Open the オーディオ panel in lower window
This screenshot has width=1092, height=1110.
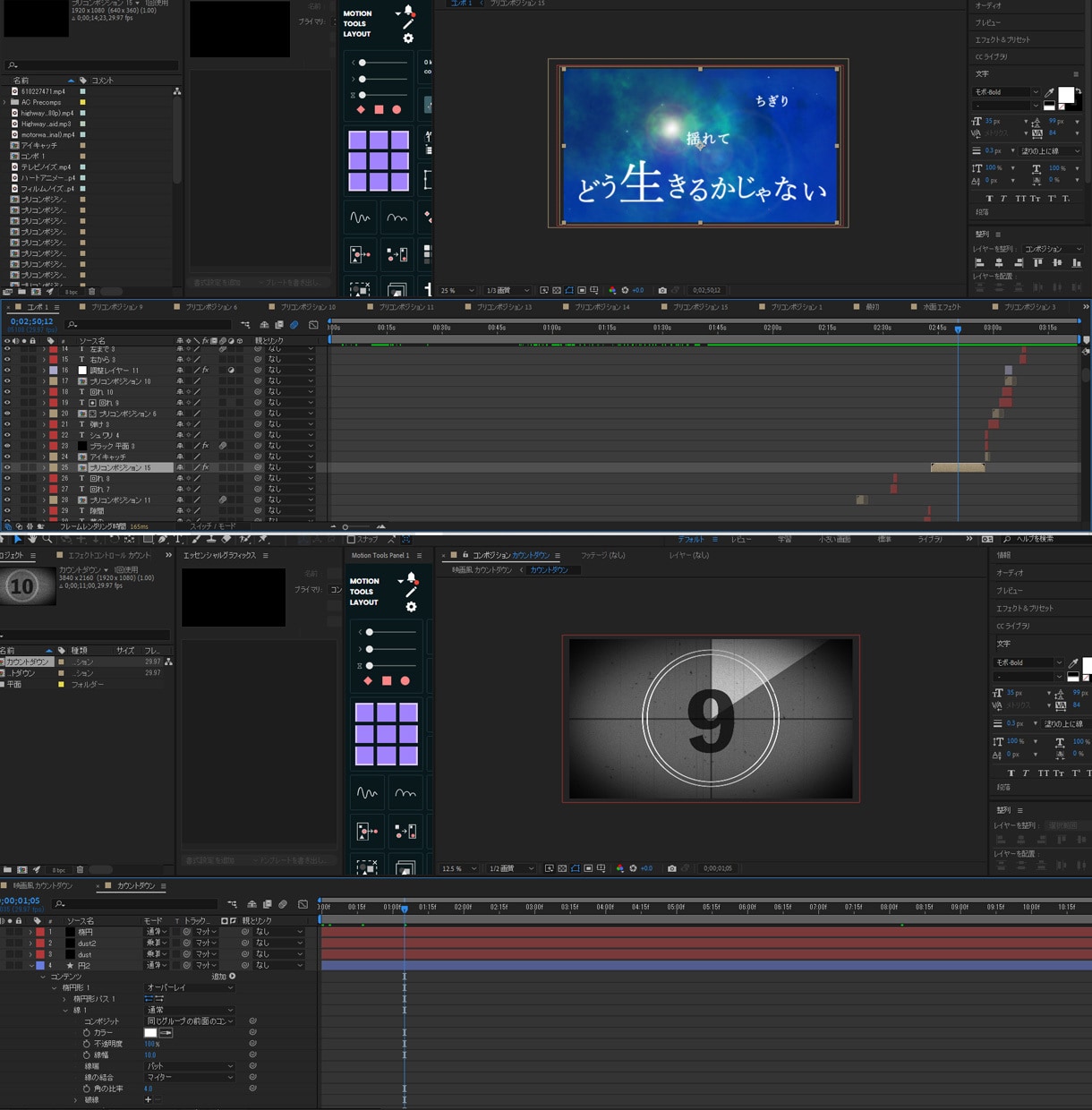pyautogui.click(x=1010, y=573)
